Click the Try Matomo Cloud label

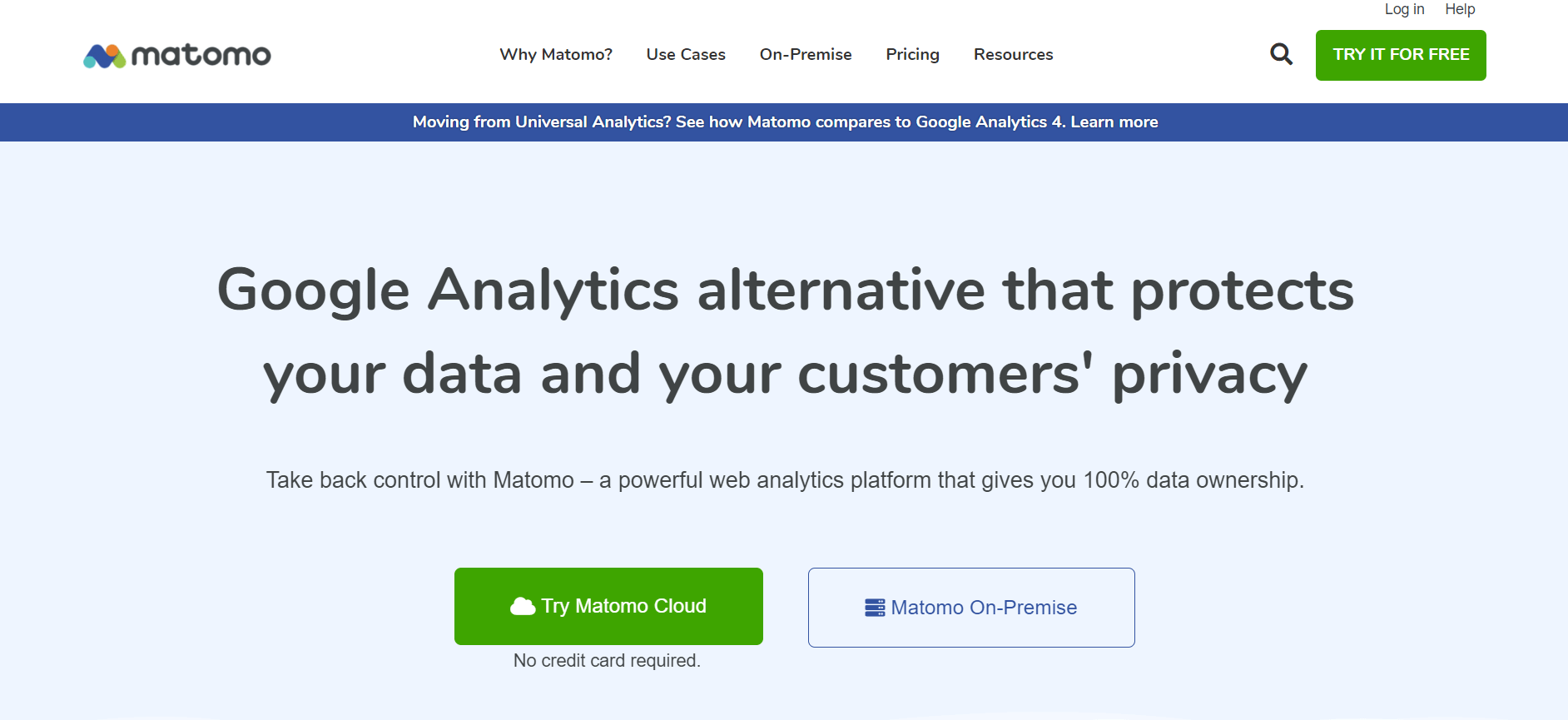623,606
